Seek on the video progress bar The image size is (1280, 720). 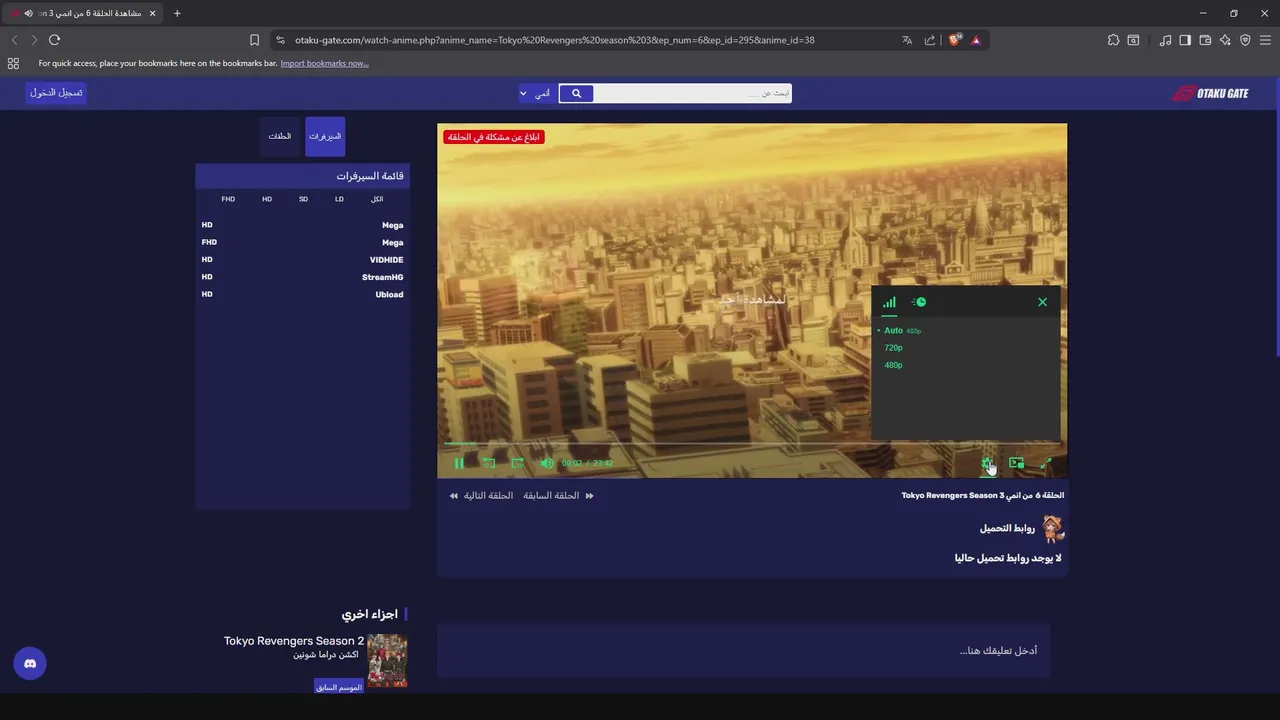(752, 442)
